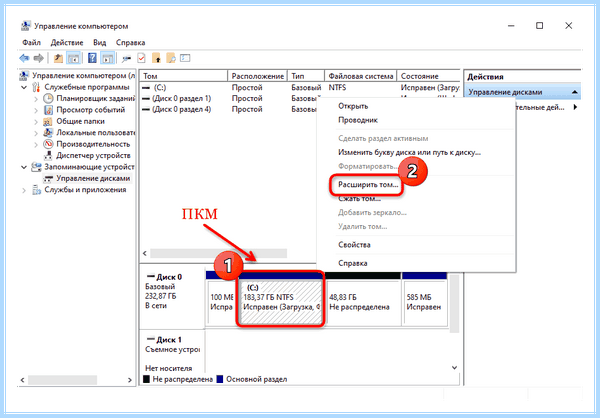600x418 pixels.
Task: Select the (C:) volume row in list
Action: [300, 88]
